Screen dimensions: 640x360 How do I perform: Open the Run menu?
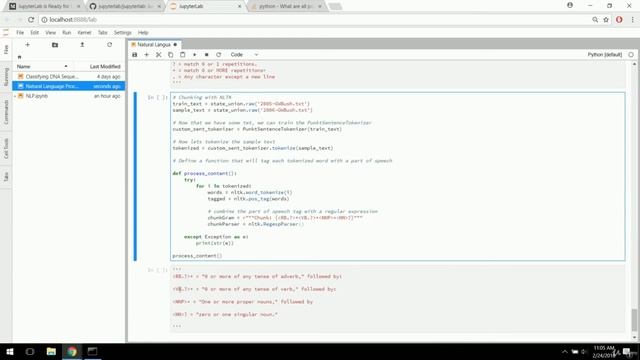tap(67, 33)
